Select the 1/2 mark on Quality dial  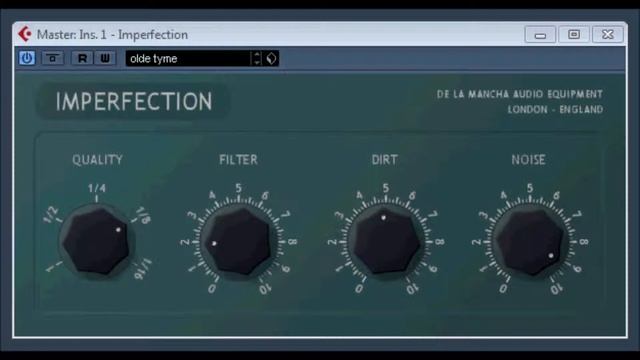51,215
